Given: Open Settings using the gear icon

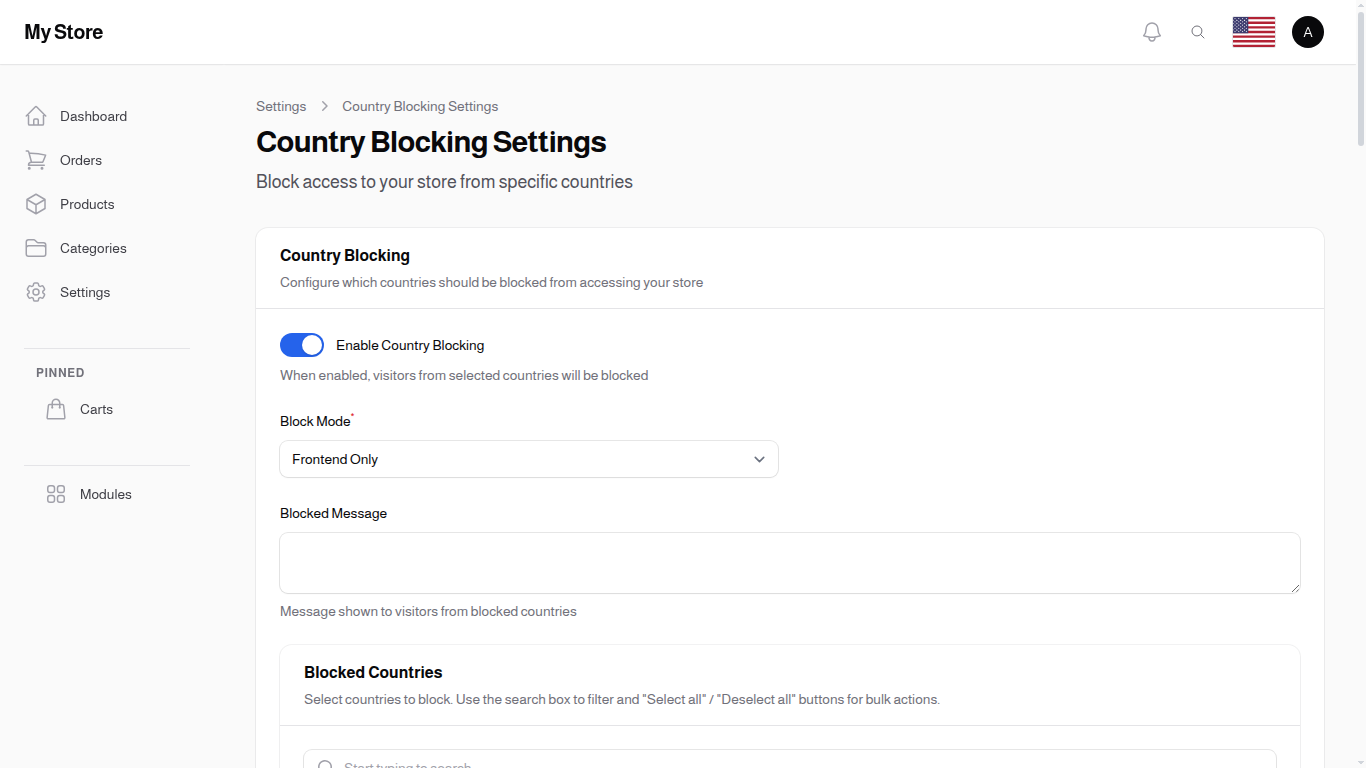Looking at the screenshot, I should click(36, 292).
